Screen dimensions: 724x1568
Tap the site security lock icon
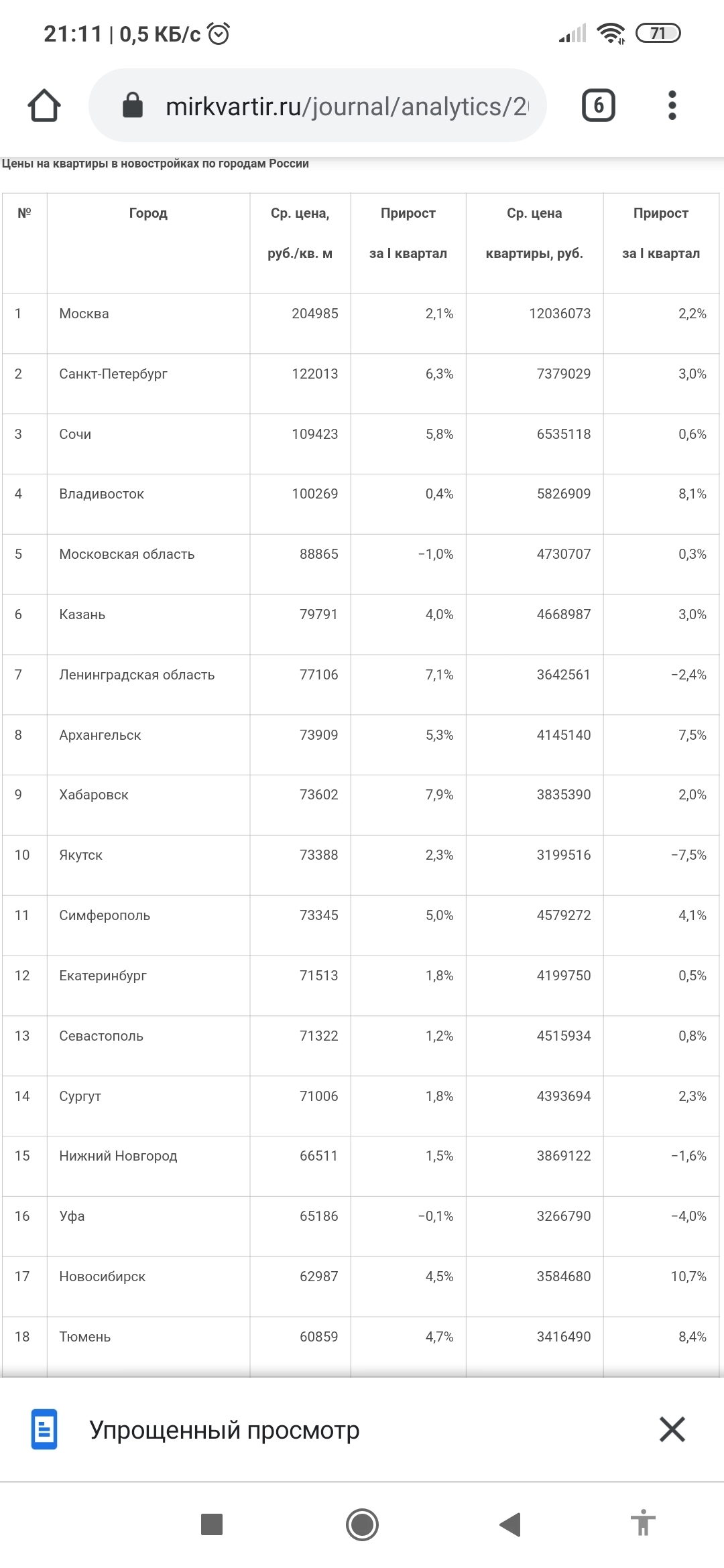click(x=133, y=105)
